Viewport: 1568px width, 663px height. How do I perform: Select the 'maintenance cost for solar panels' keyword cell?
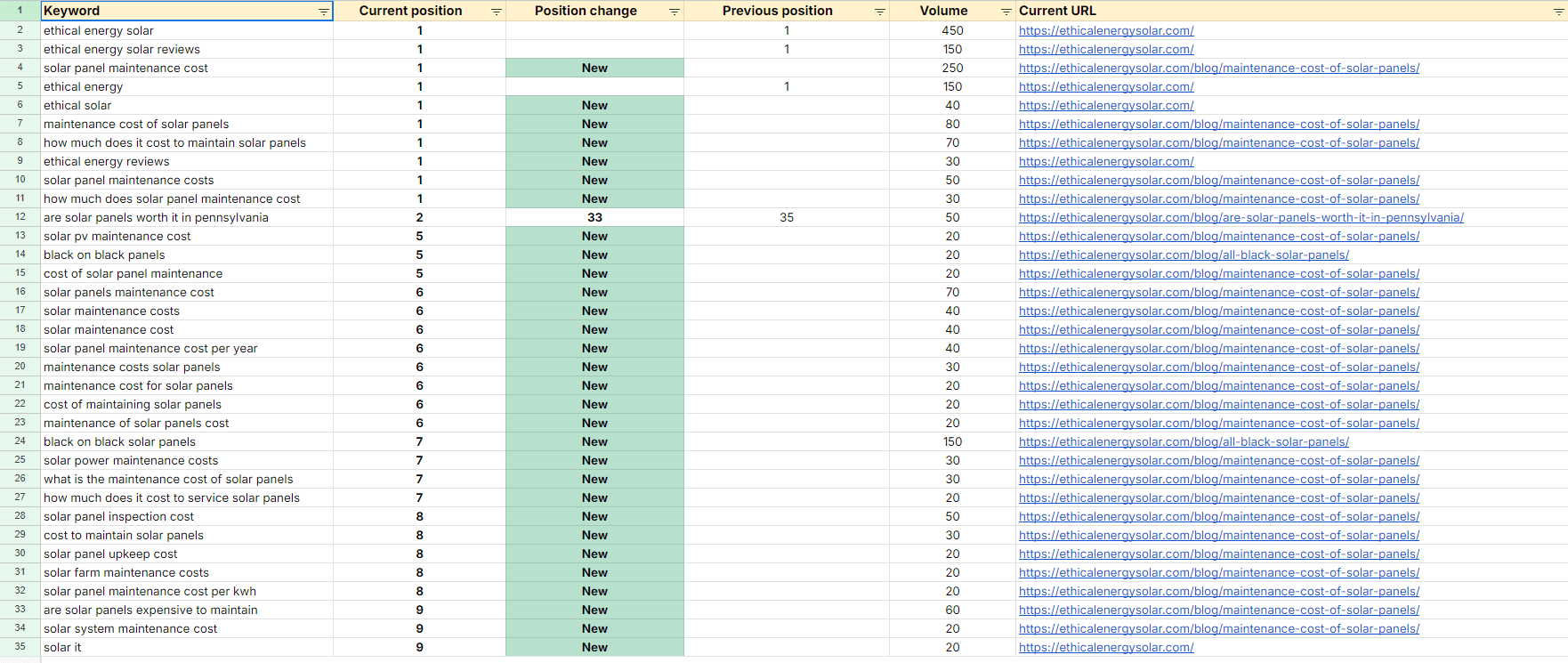187,385
